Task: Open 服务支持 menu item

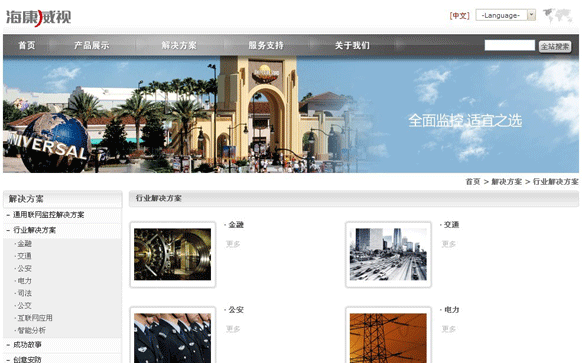Action: point(266,45)
